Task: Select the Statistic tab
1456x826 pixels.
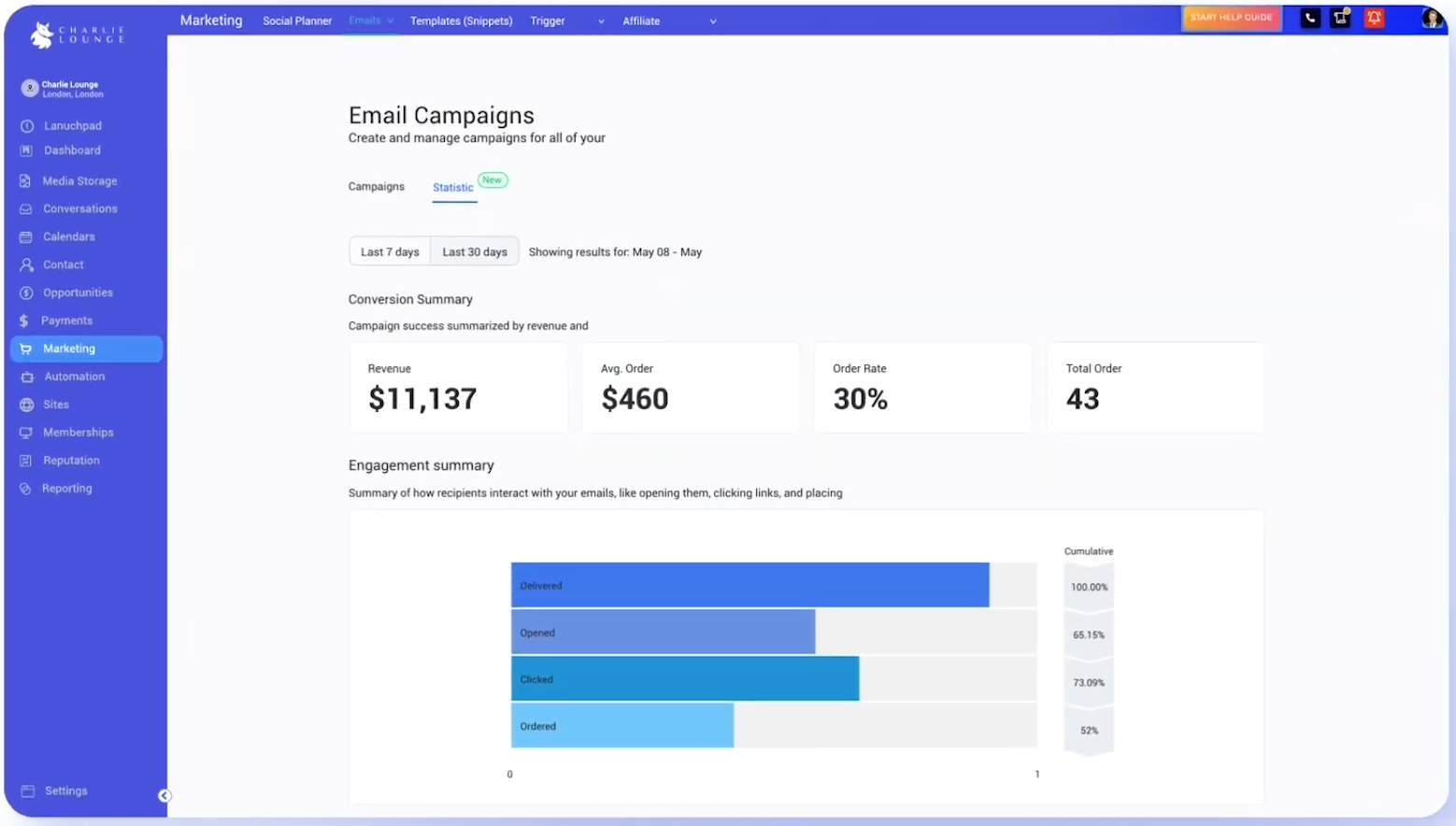Action: pyautogui.click(x=453, y=188)
